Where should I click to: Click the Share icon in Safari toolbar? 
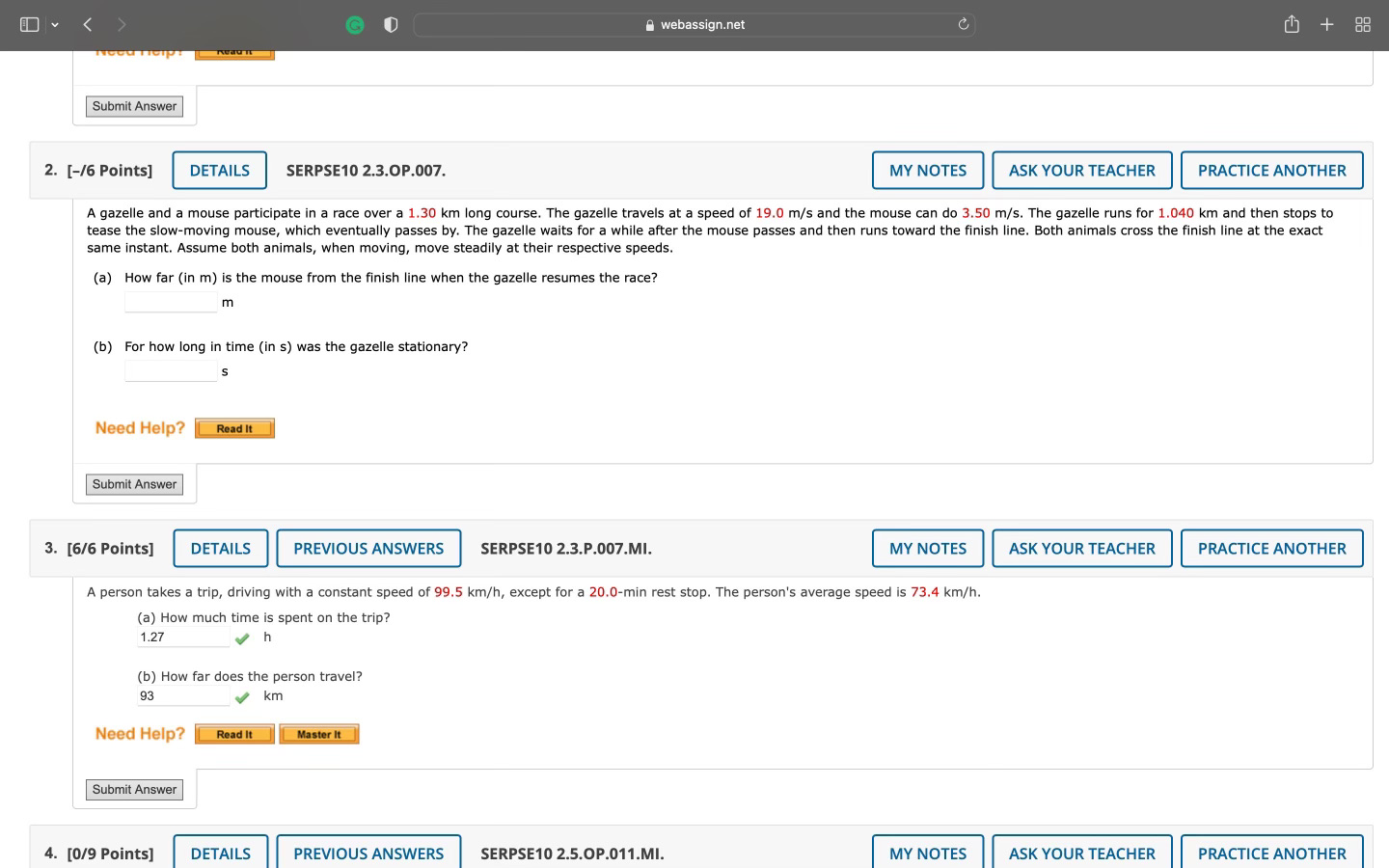coord(1292,24)
